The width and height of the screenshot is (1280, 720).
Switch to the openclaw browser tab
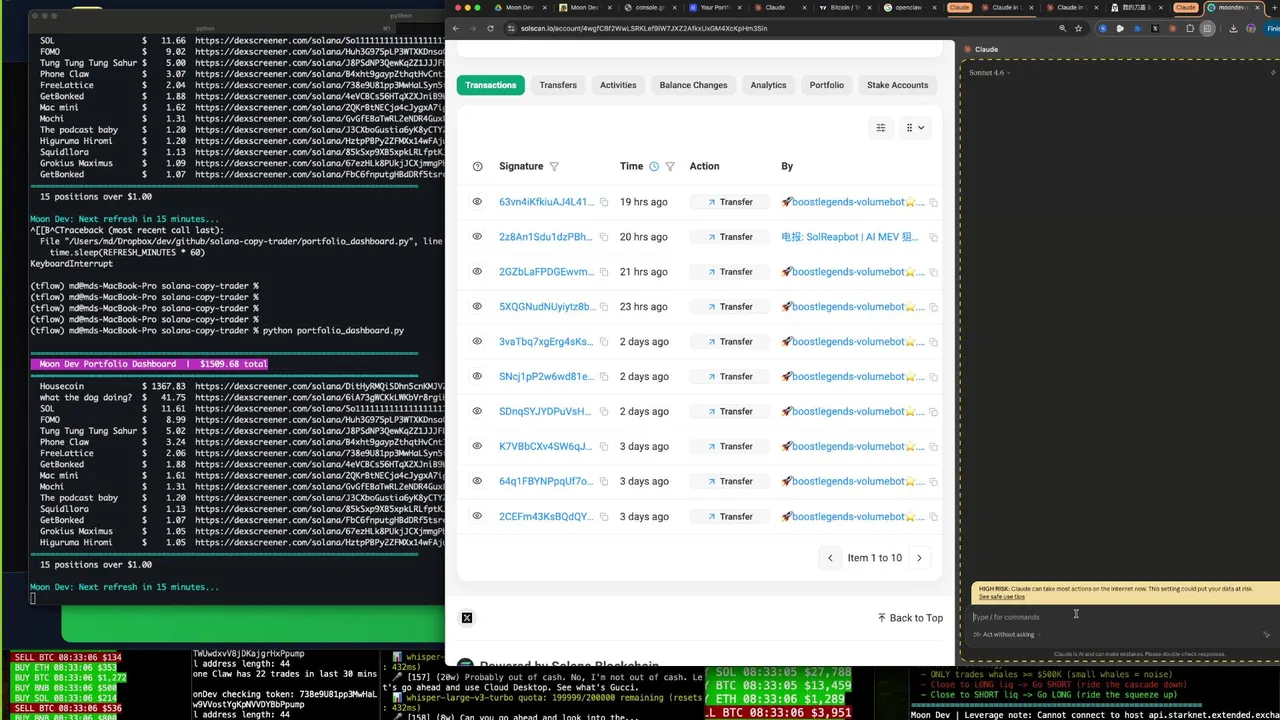pos(908,7)
